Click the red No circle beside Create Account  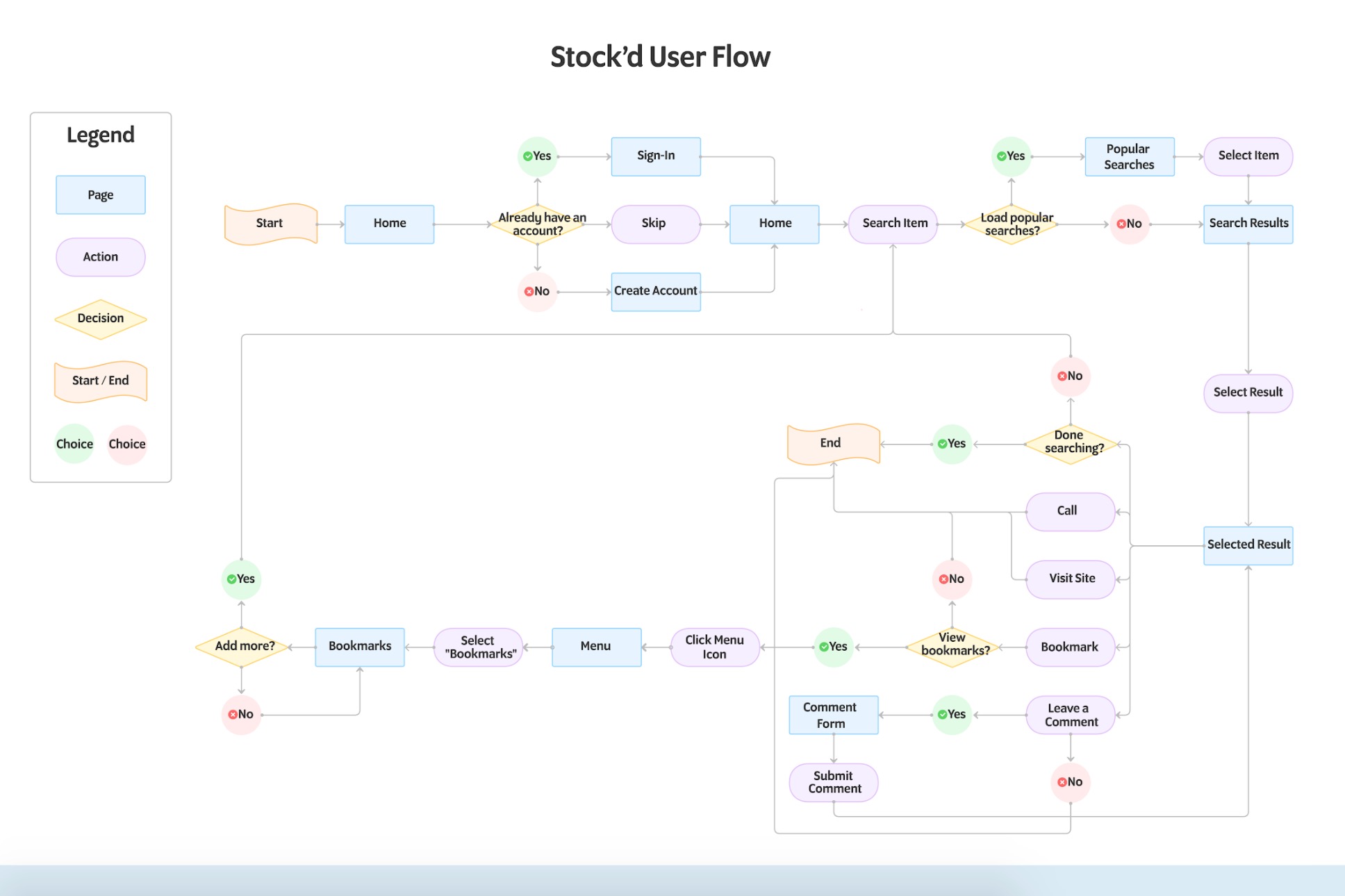click(x=537, y=292)
